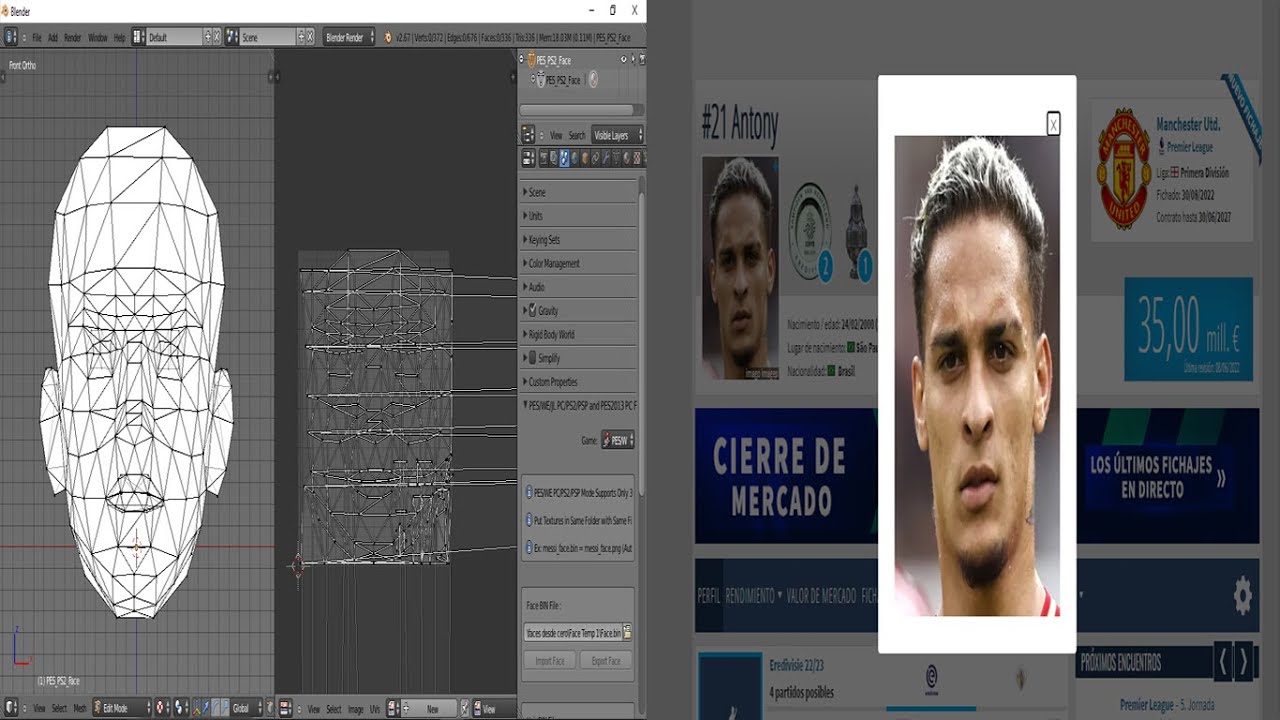The height and width of the screenshot is (720, 1280).
Task: Switch to the World properties tab
Action: coord(574,158)
